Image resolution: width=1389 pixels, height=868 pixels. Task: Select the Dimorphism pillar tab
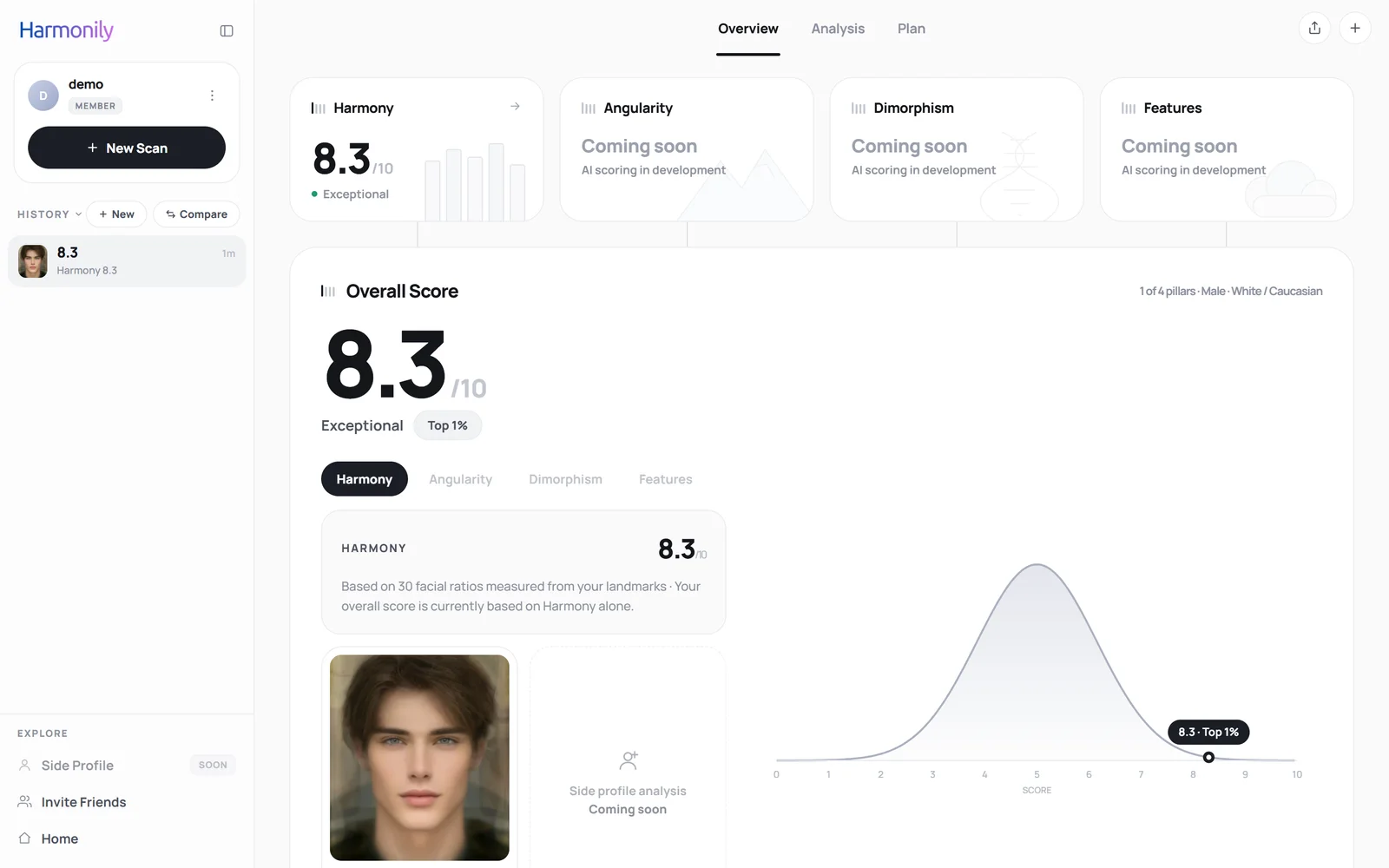tap(565, 479)
